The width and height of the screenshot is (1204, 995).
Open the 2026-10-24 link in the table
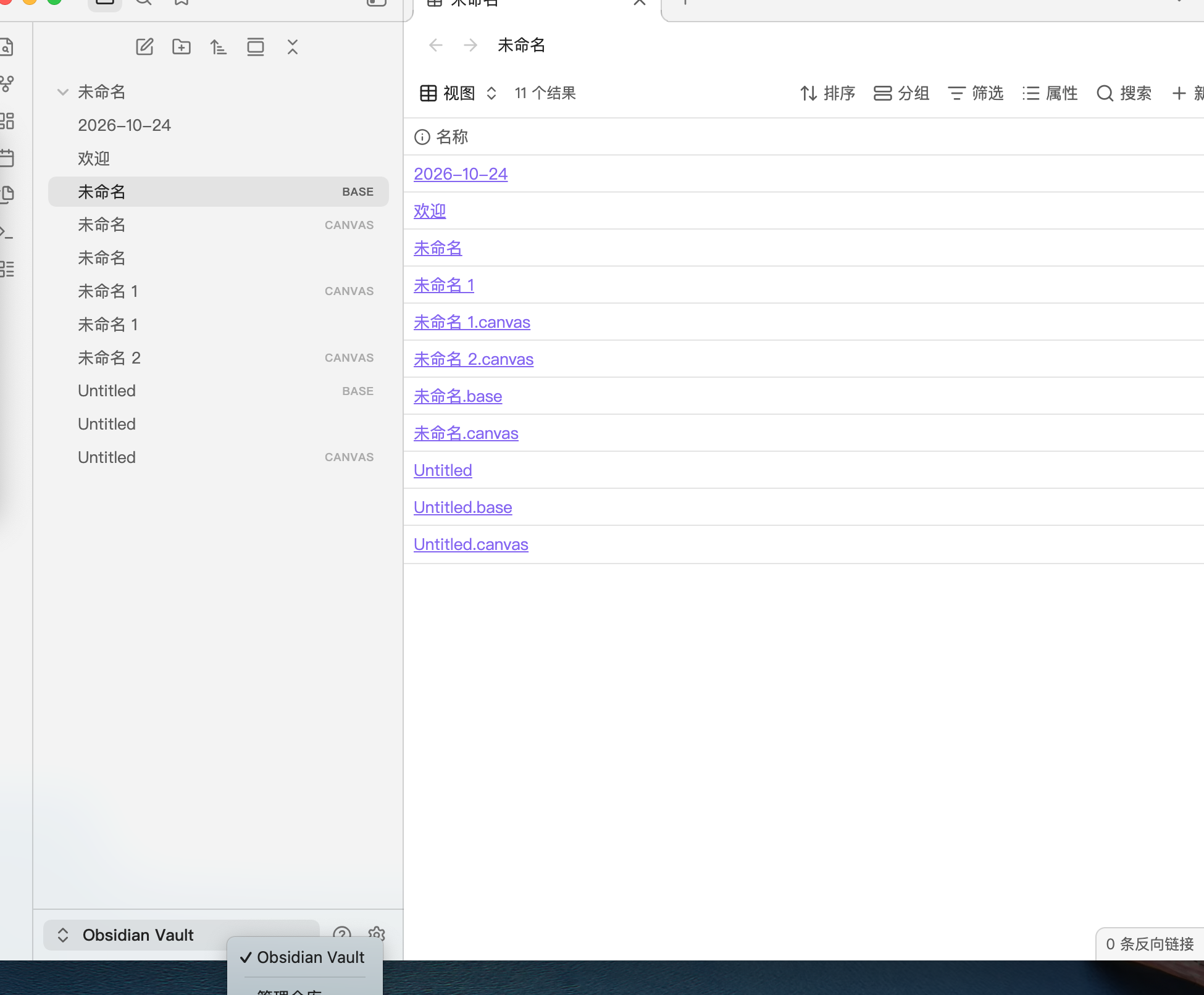(461, 174)
